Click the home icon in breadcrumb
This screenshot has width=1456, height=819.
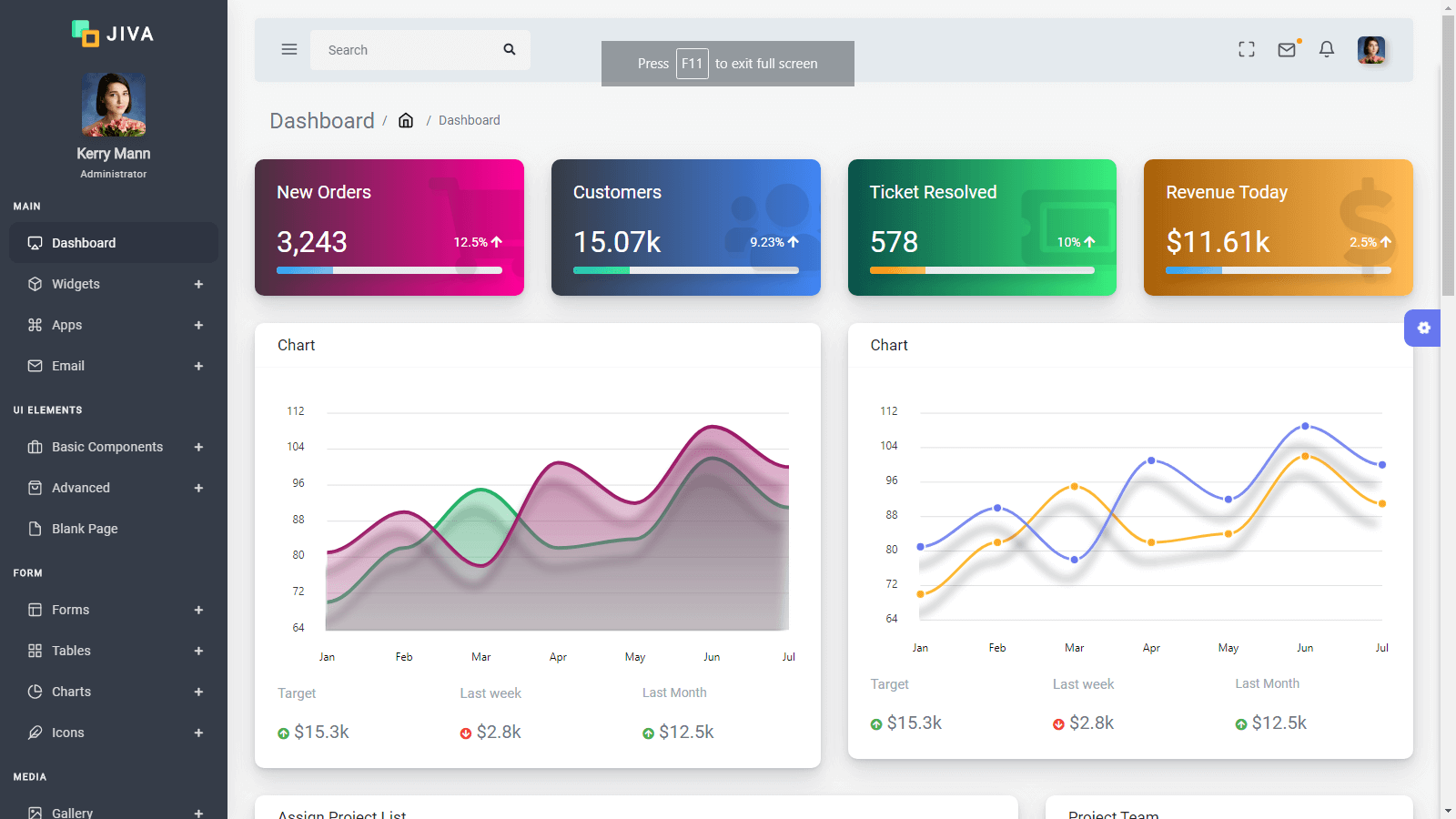406,120
